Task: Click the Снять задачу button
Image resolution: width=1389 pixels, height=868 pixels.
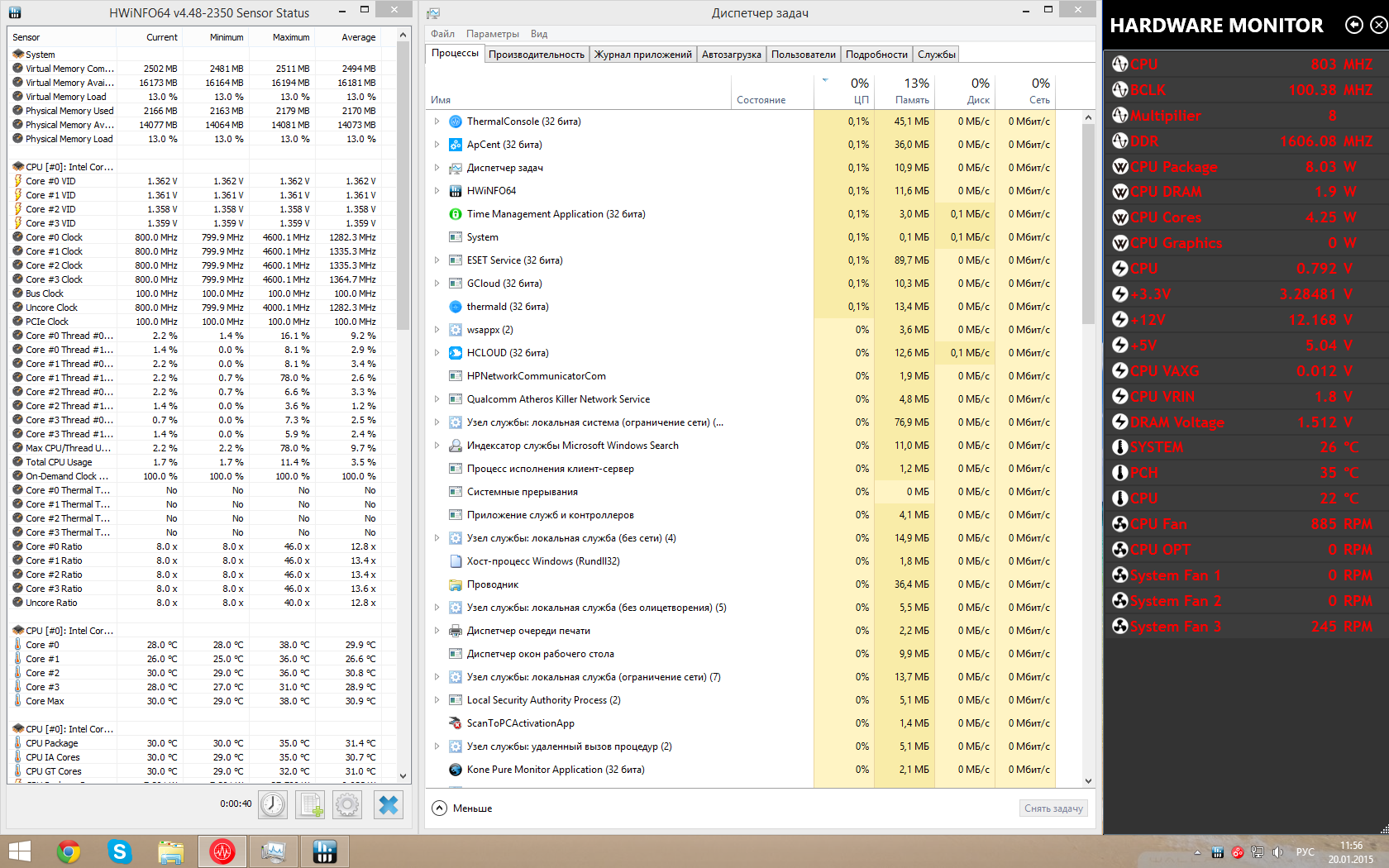Action: [1053, 808]
